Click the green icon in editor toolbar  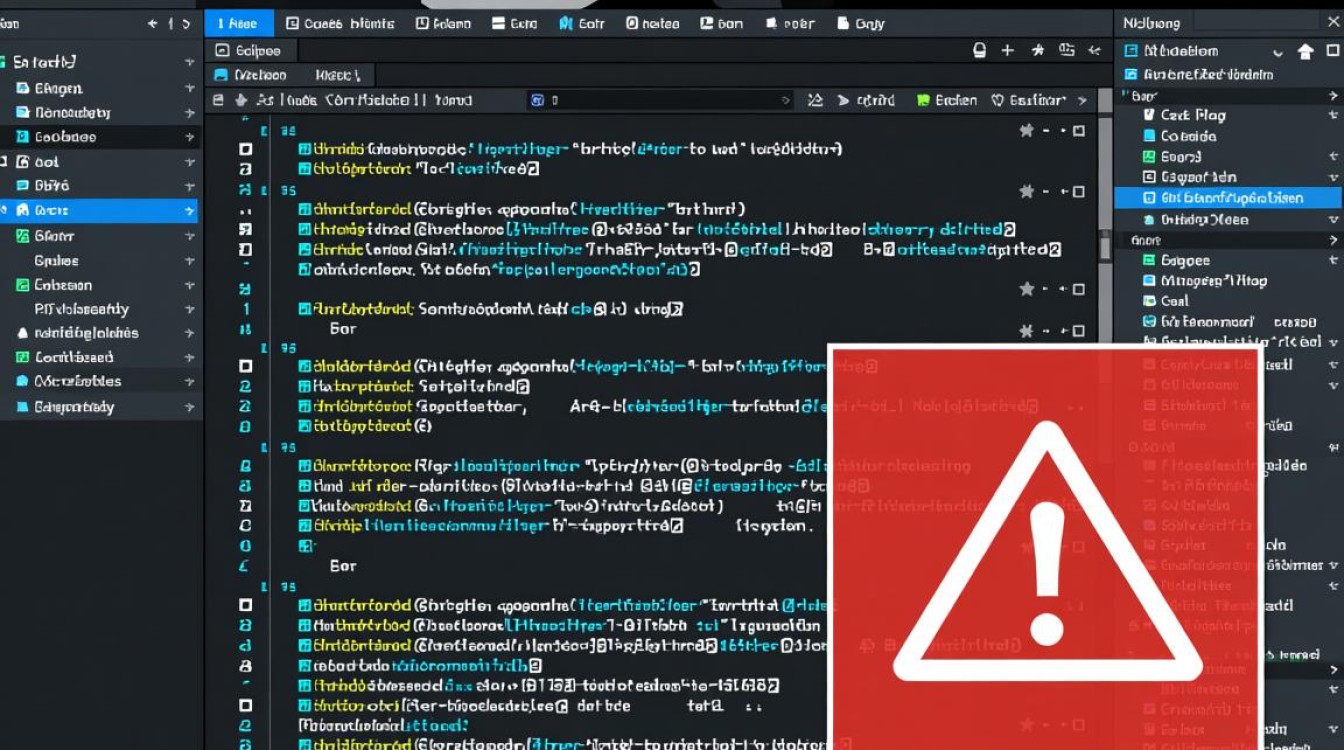pos(924,100)
